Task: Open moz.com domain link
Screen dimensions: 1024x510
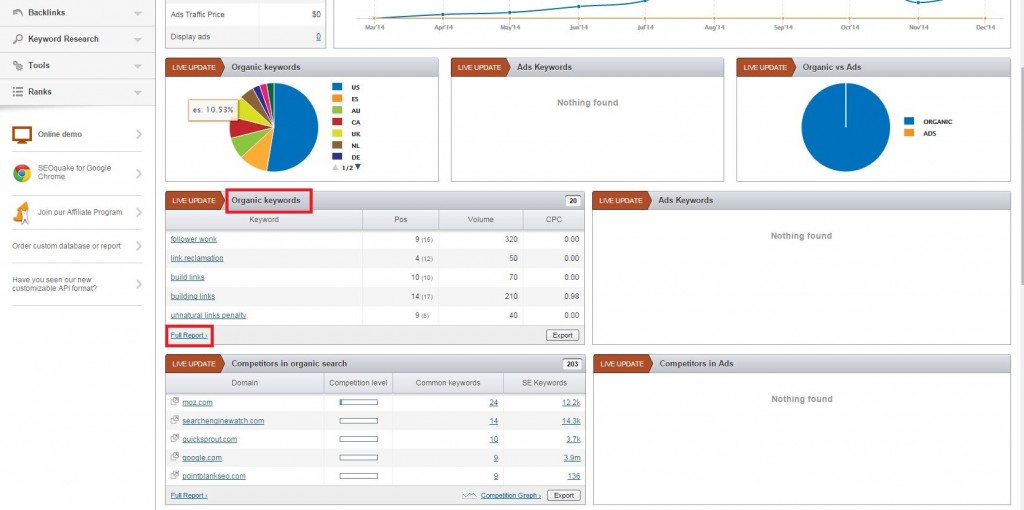Action: [197, 402]
